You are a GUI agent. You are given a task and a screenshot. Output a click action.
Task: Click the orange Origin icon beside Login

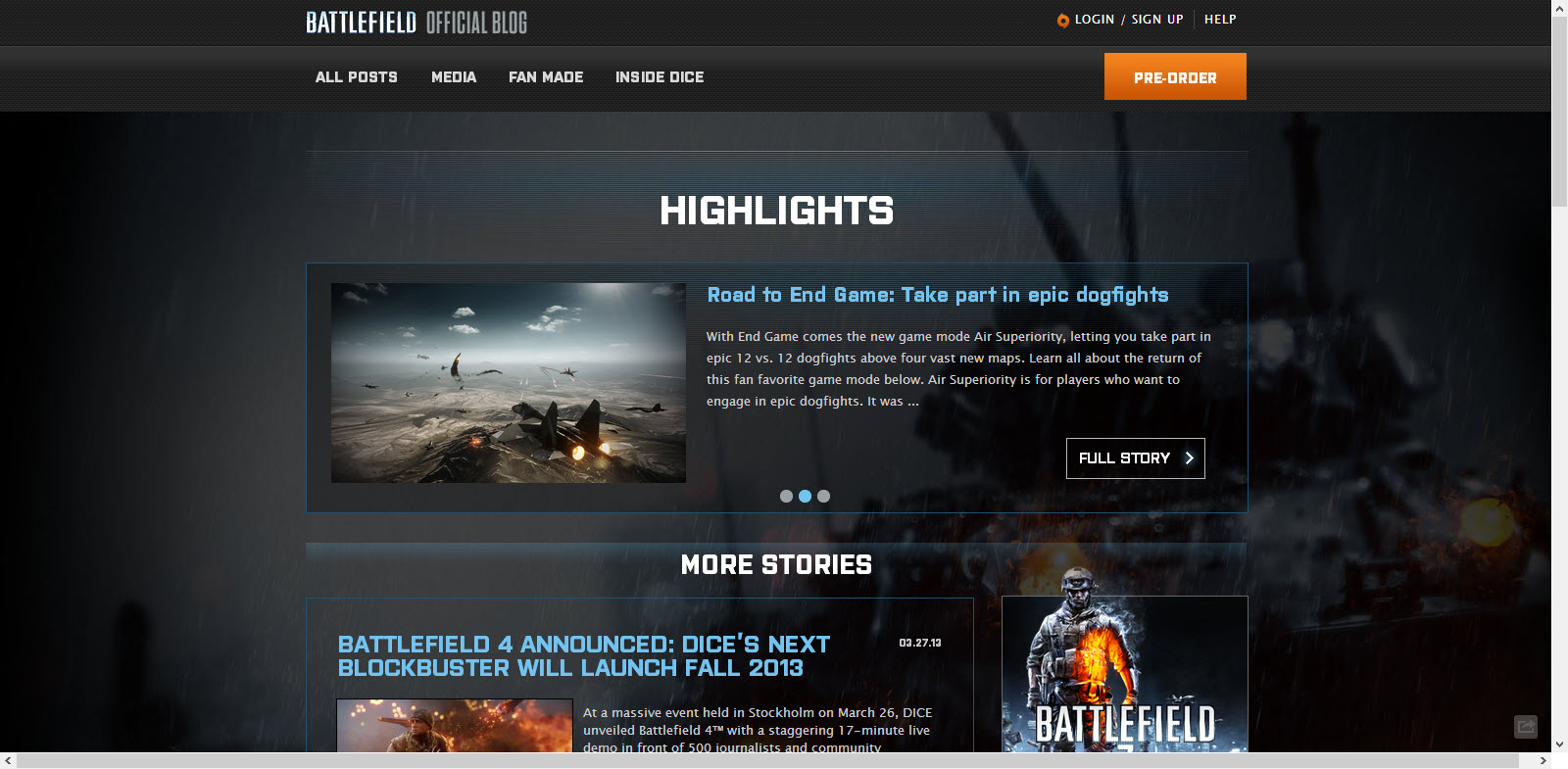(1062, 21)
